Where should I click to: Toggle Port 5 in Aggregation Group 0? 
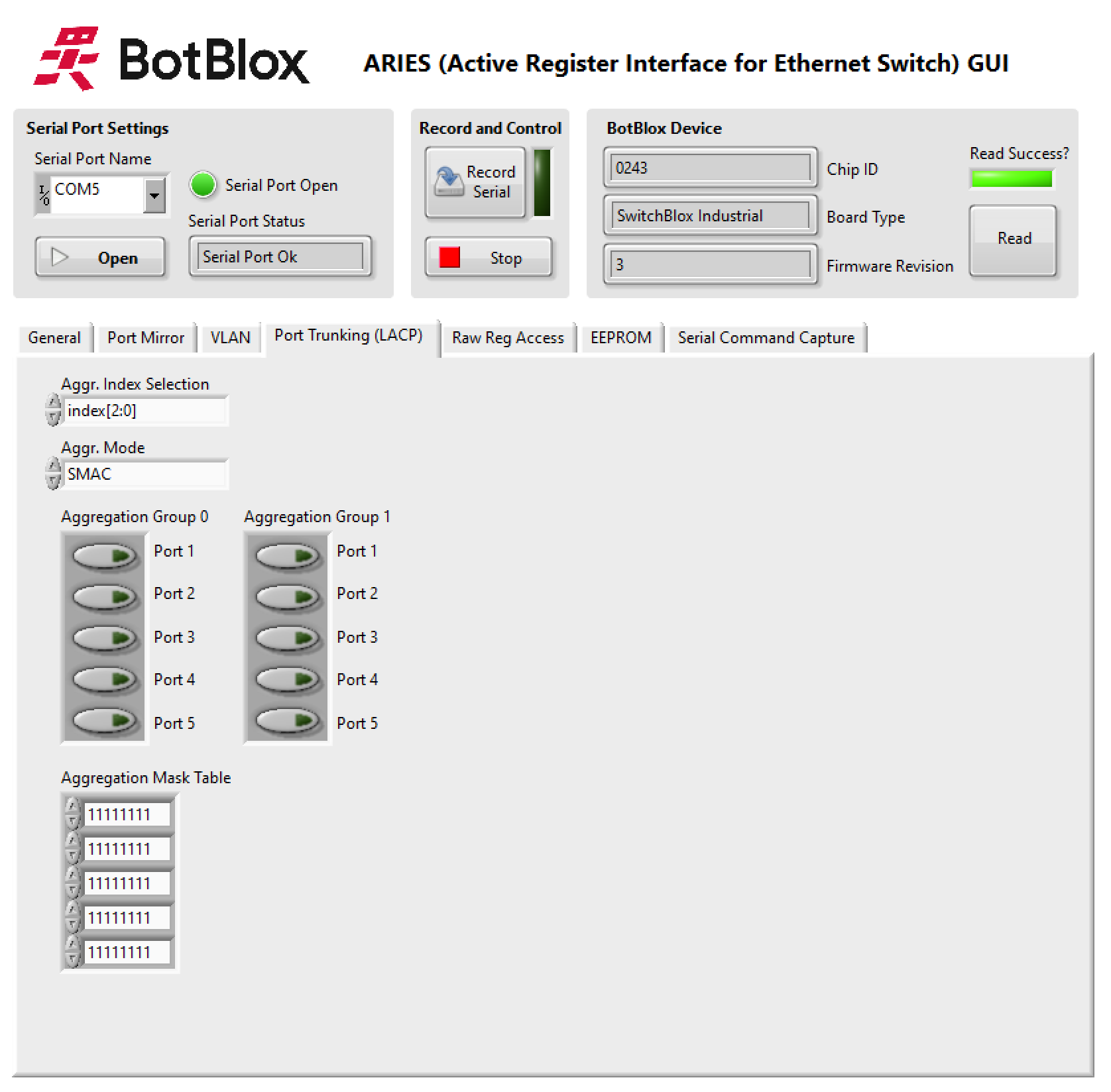(x=105, y=720)
